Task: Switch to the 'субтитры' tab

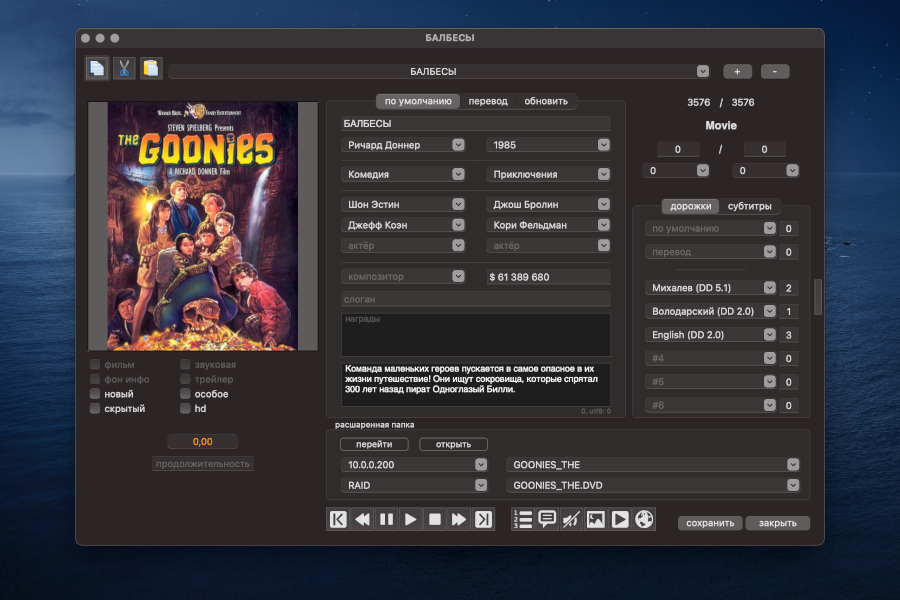Action: pyautogui.click(x=750, y=206)
